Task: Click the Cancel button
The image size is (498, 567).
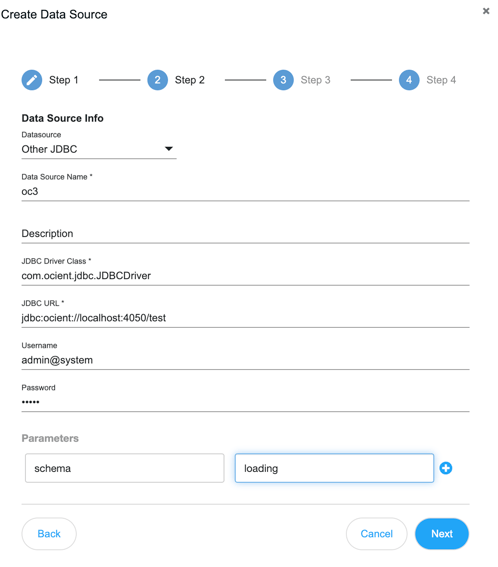Action: click(x=376, y=534)
